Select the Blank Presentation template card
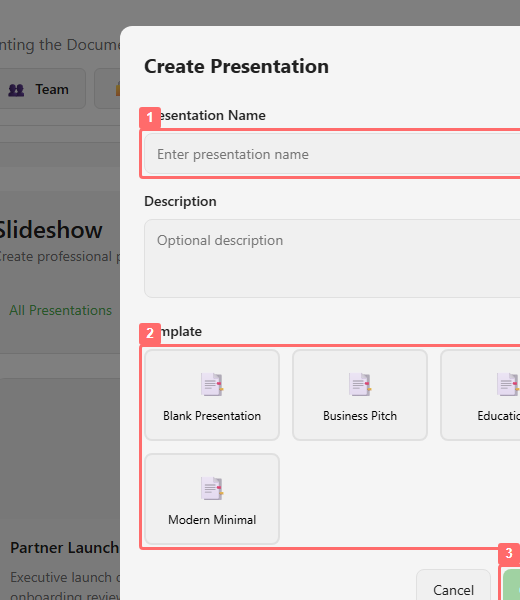This screenshot has height=600, width=520. pyautogui.click(x=212, y=395)
